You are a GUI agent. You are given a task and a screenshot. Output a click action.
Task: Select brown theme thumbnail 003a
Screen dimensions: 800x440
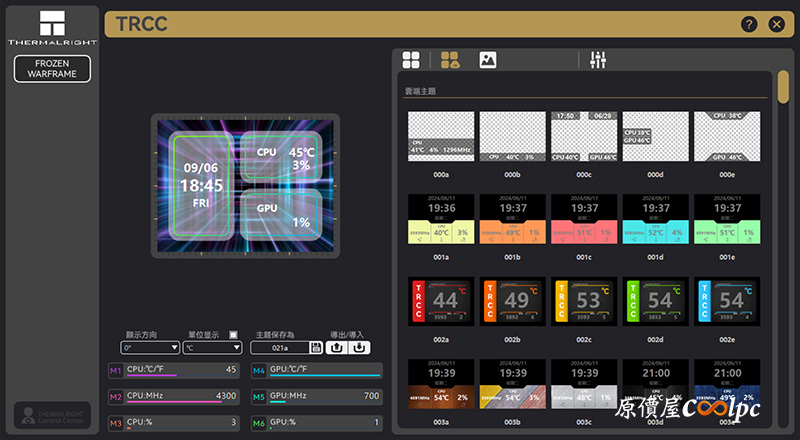[x=441, y=384]
